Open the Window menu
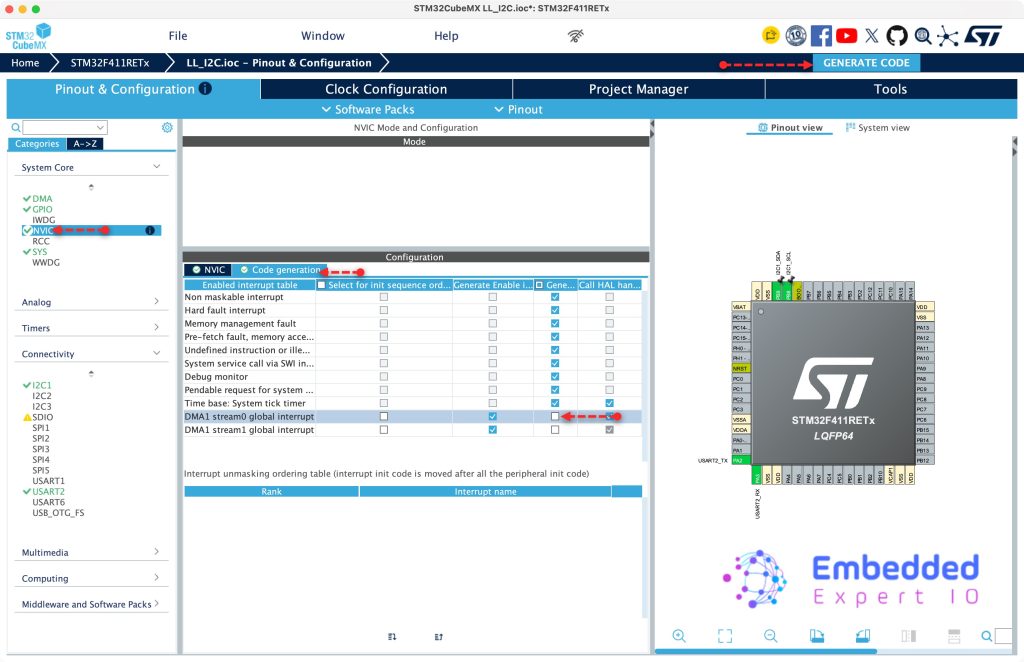The width and height of the screenshot is (1024, 662). point(323,36)
